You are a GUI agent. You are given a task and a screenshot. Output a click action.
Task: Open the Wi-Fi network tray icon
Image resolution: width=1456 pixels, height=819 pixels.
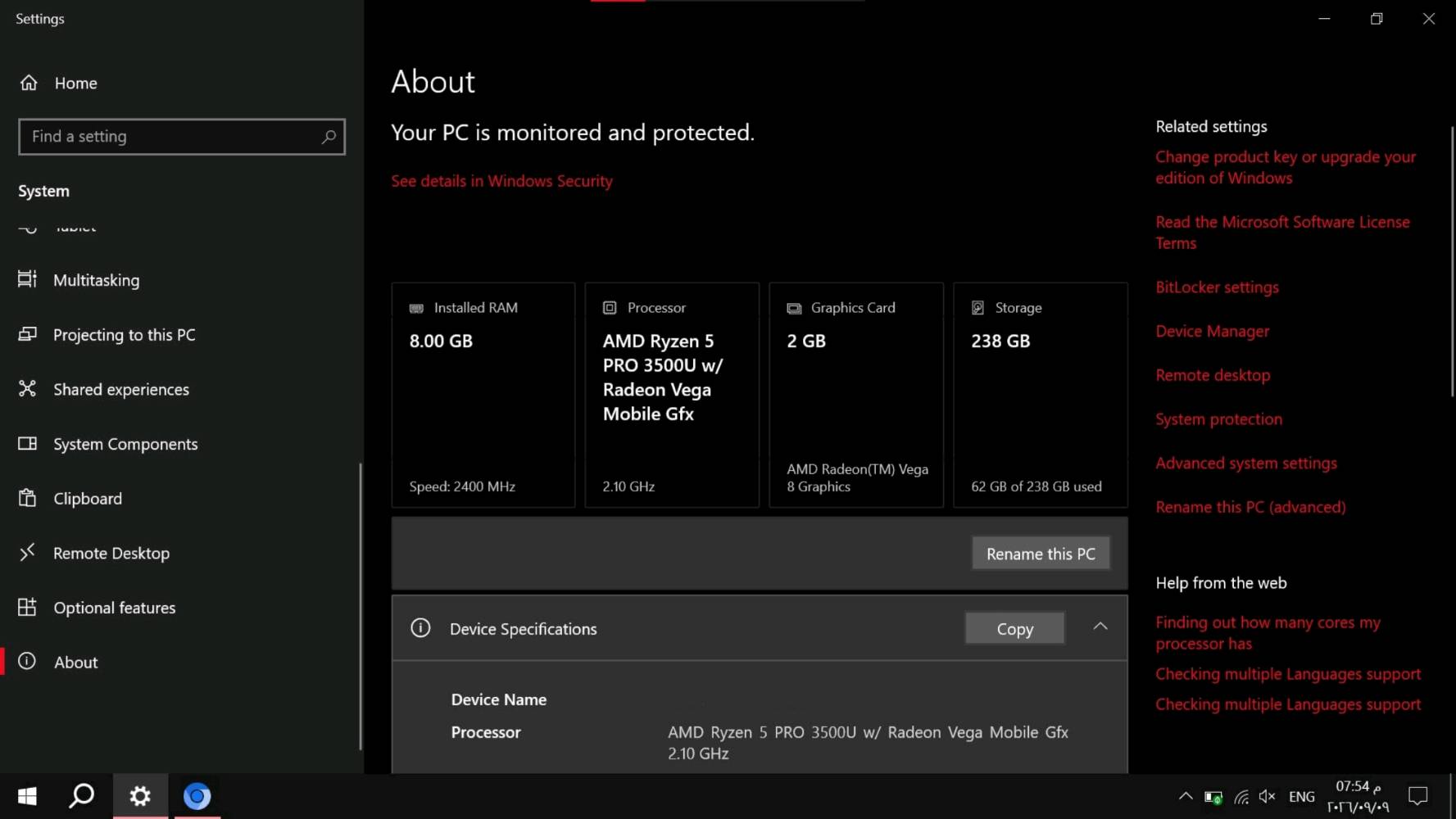tap(1241, 797)
